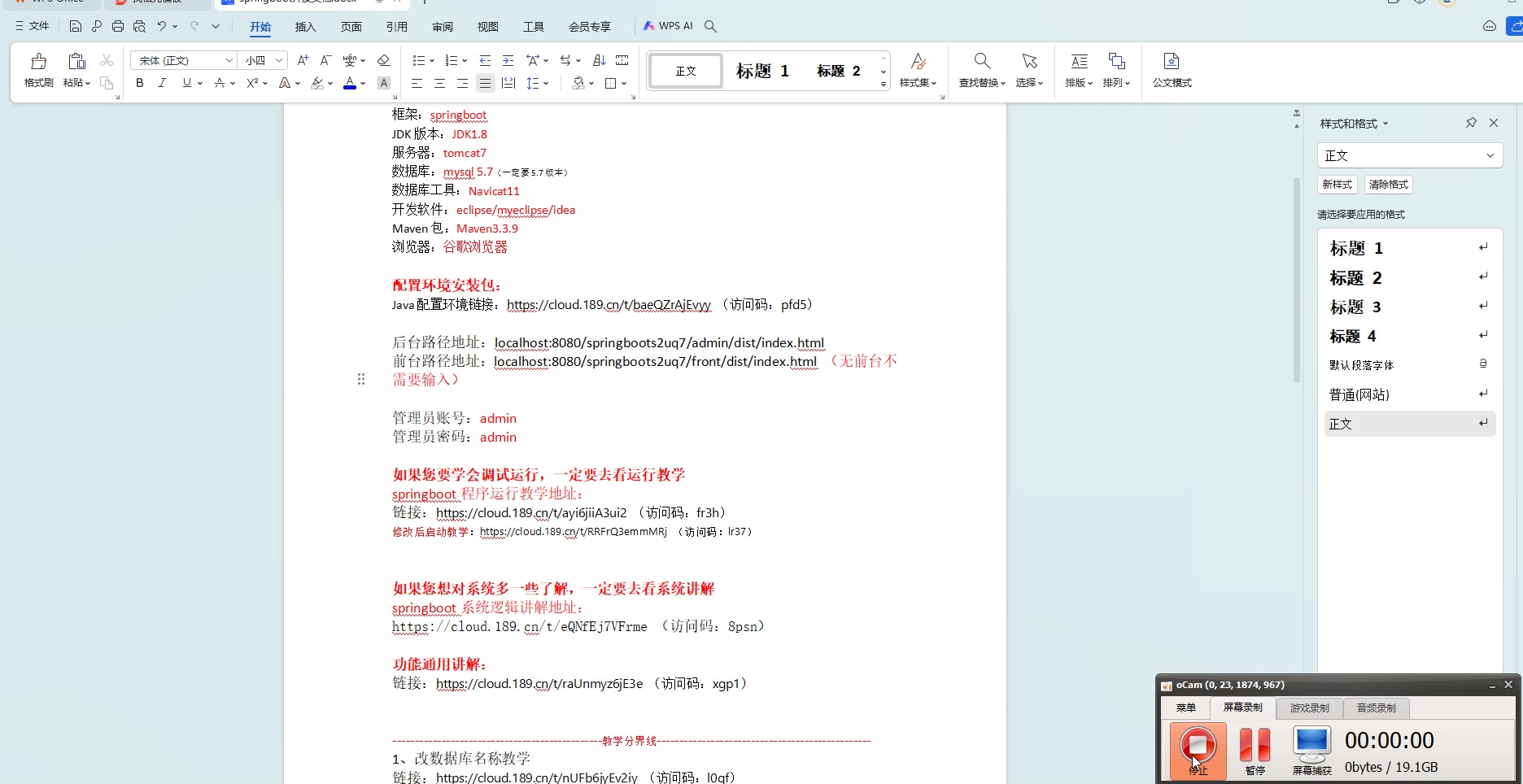Clear formatting with the eraser icon
The height and width of the screenshot is (784, 1523).
384,60
